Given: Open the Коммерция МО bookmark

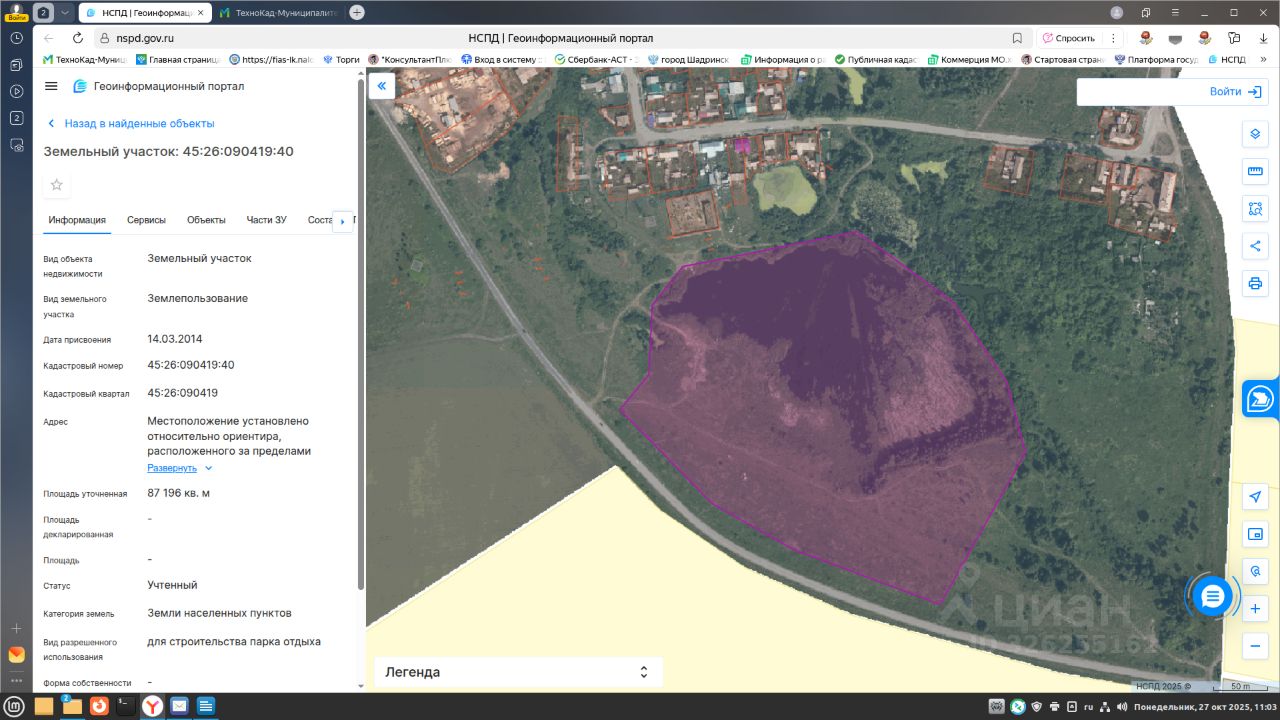Looking at the screenshot, I should click(969, 59).
